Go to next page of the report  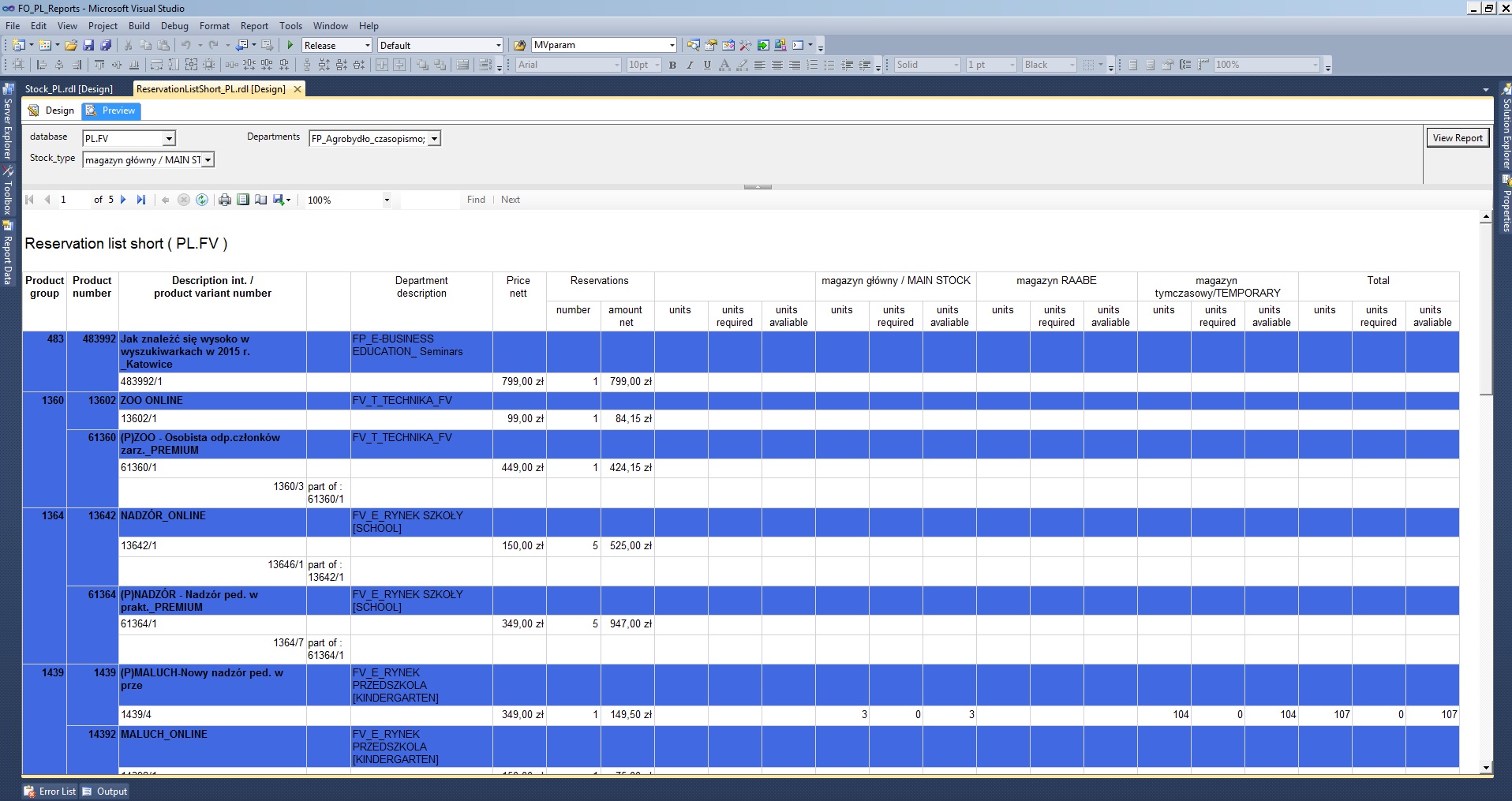click(x=123, y=200)
